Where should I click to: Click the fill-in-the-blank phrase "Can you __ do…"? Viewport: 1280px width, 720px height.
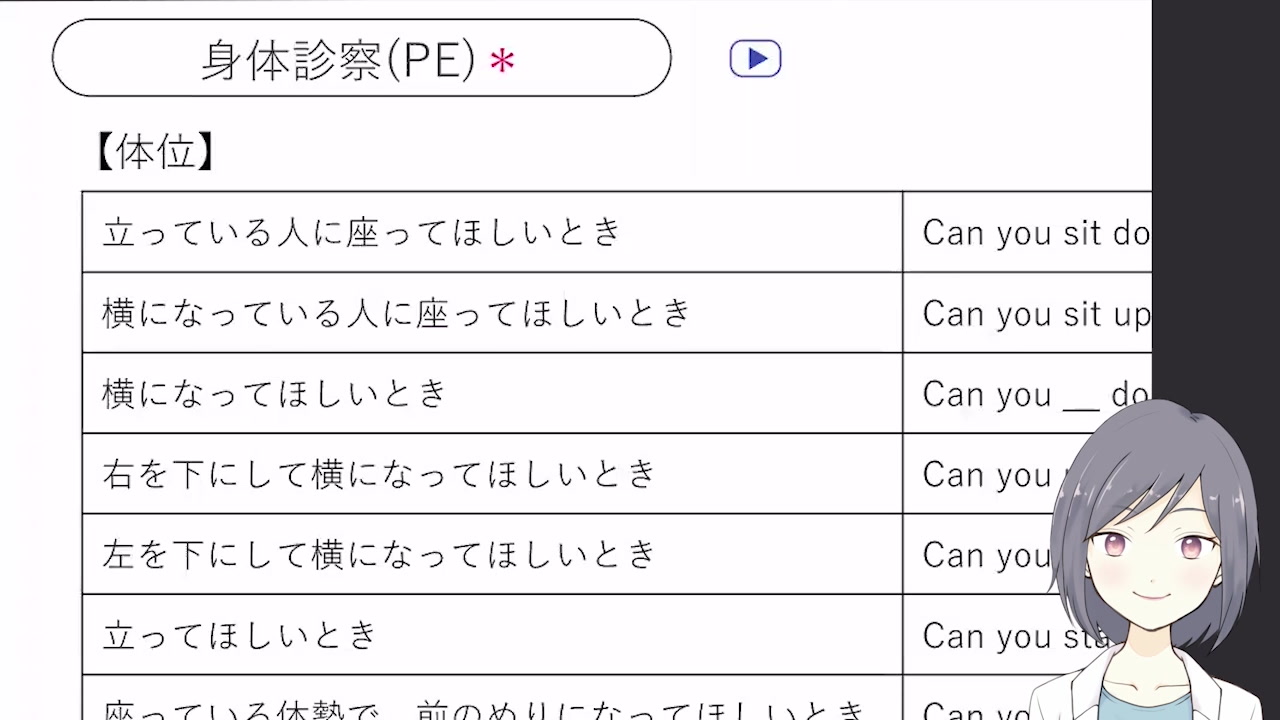coord(1035,395)
